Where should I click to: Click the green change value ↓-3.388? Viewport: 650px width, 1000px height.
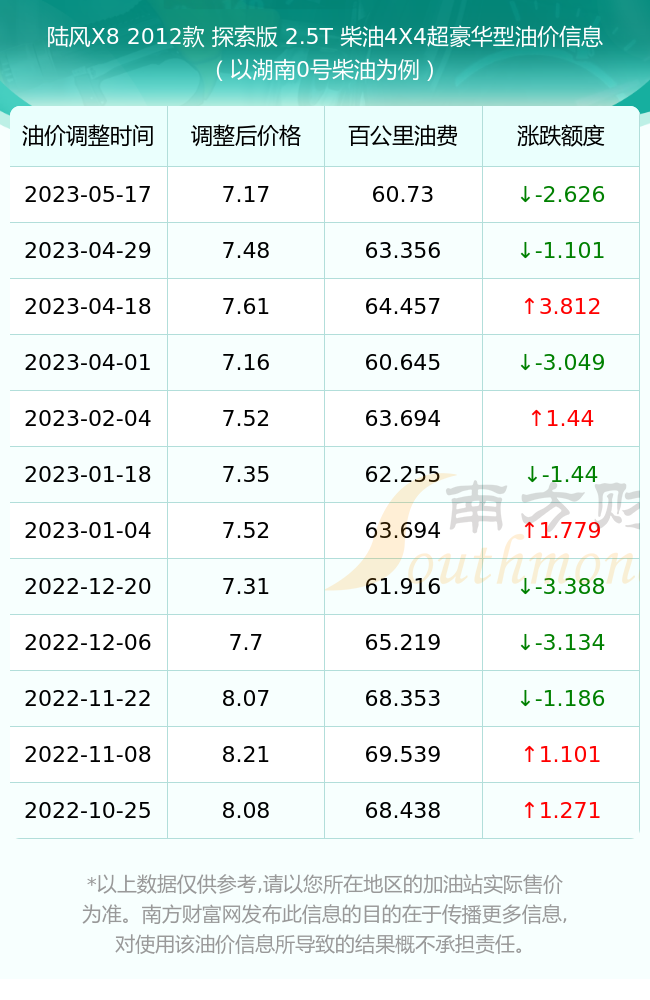pyautogui.click(x=561, y=587)
